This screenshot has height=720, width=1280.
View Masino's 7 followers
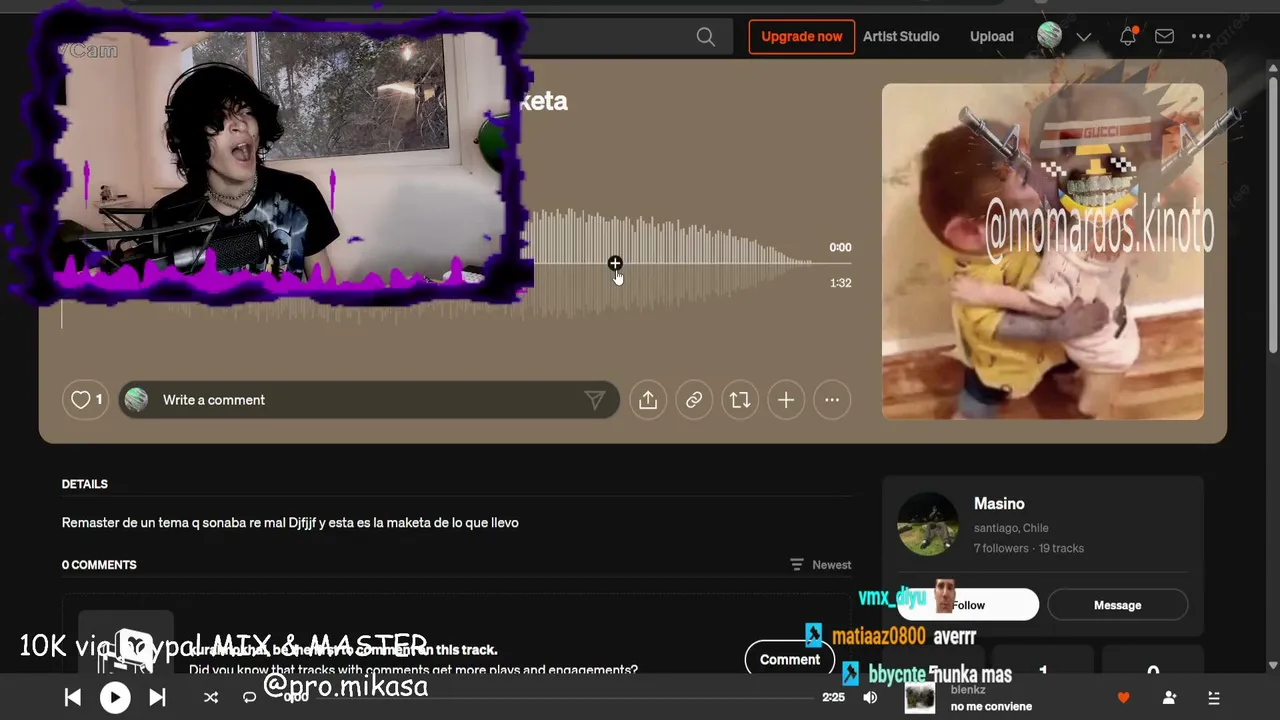1001,548
